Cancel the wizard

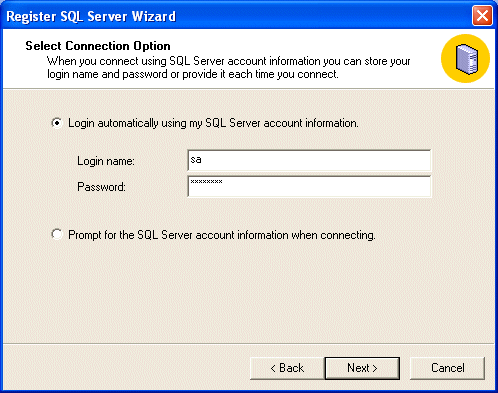click(447, 368)
